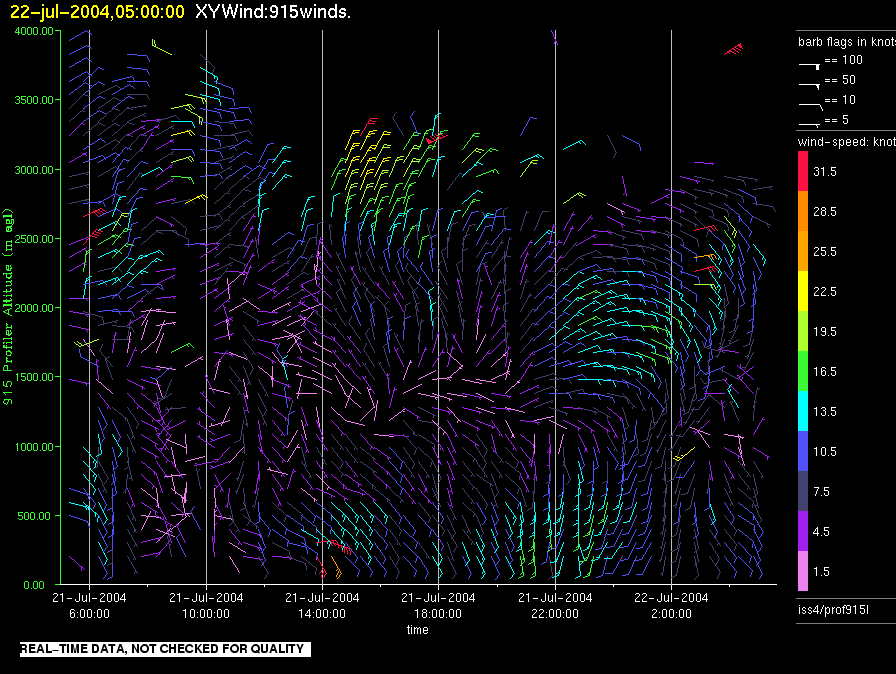Click the 50 knot barb flag symbol
The height and width of the screenshot is (674, 896).
point(810,86)
